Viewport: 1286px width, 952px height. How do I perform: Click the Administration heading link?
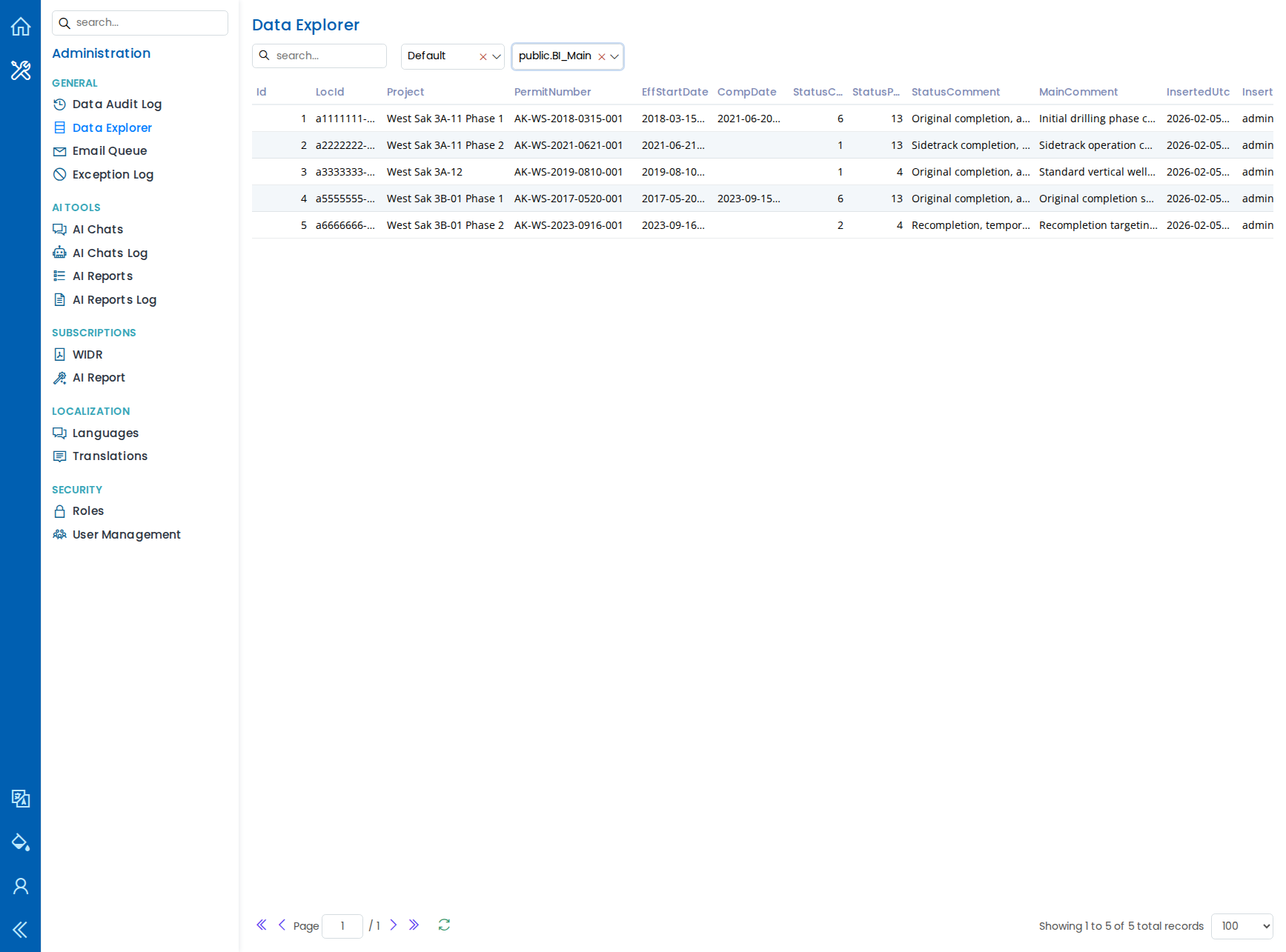click(101, 53)
